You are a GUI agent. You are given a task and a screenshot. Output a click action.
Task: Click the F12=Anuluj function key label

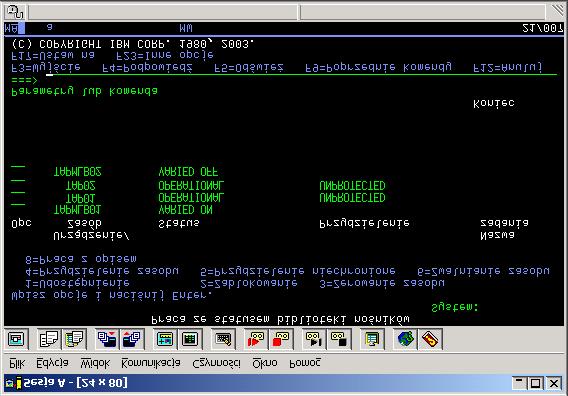click(x=508, y=68)
